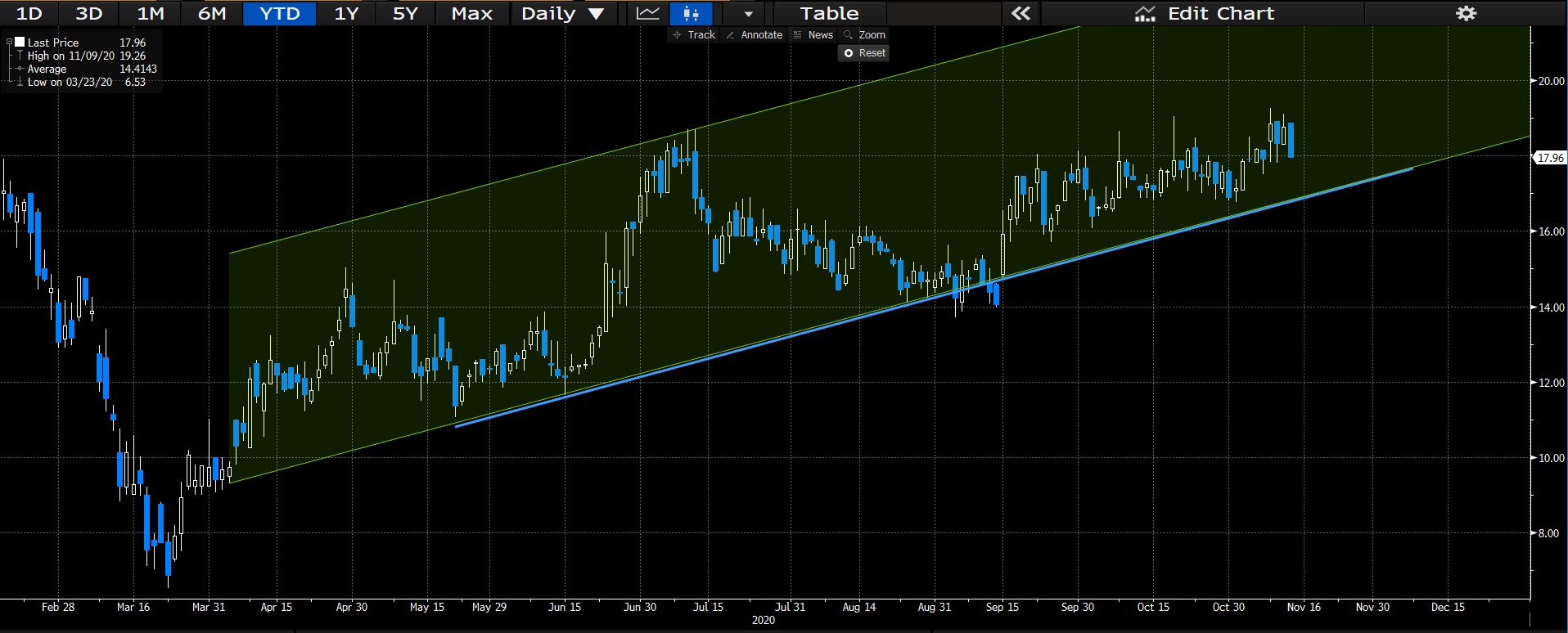
Task: Click the empty field beside Table
Action: pyautogui.click(x=944, y=13)
